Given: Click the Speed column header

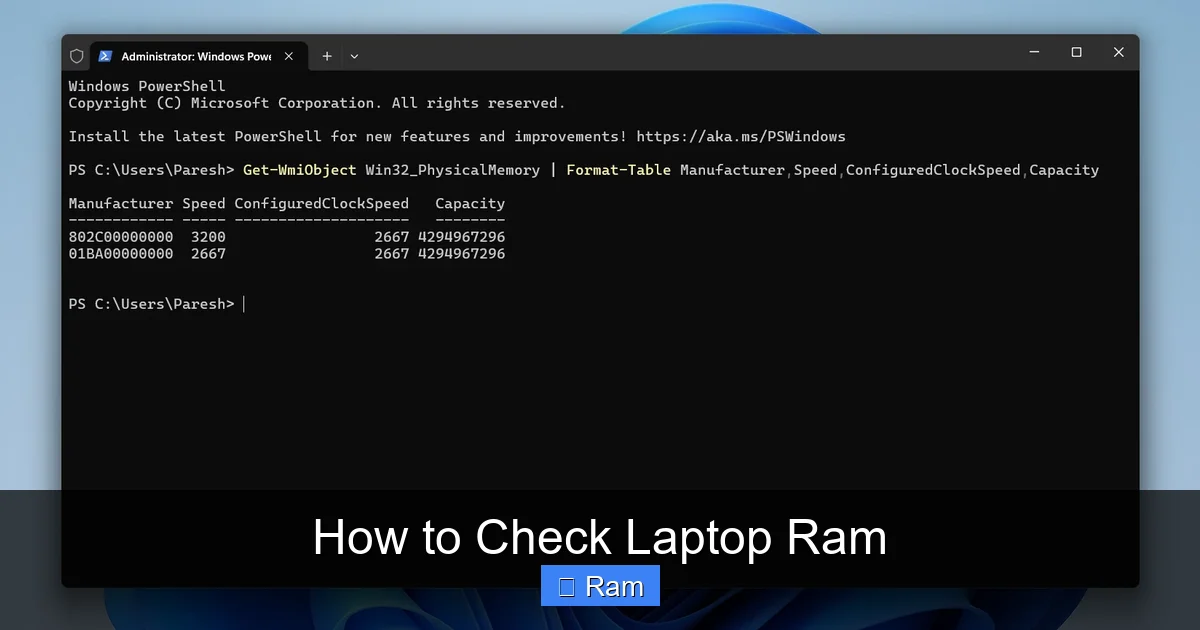Looking at the screenshot, I should pyautogui.click(x=204, y=204).
